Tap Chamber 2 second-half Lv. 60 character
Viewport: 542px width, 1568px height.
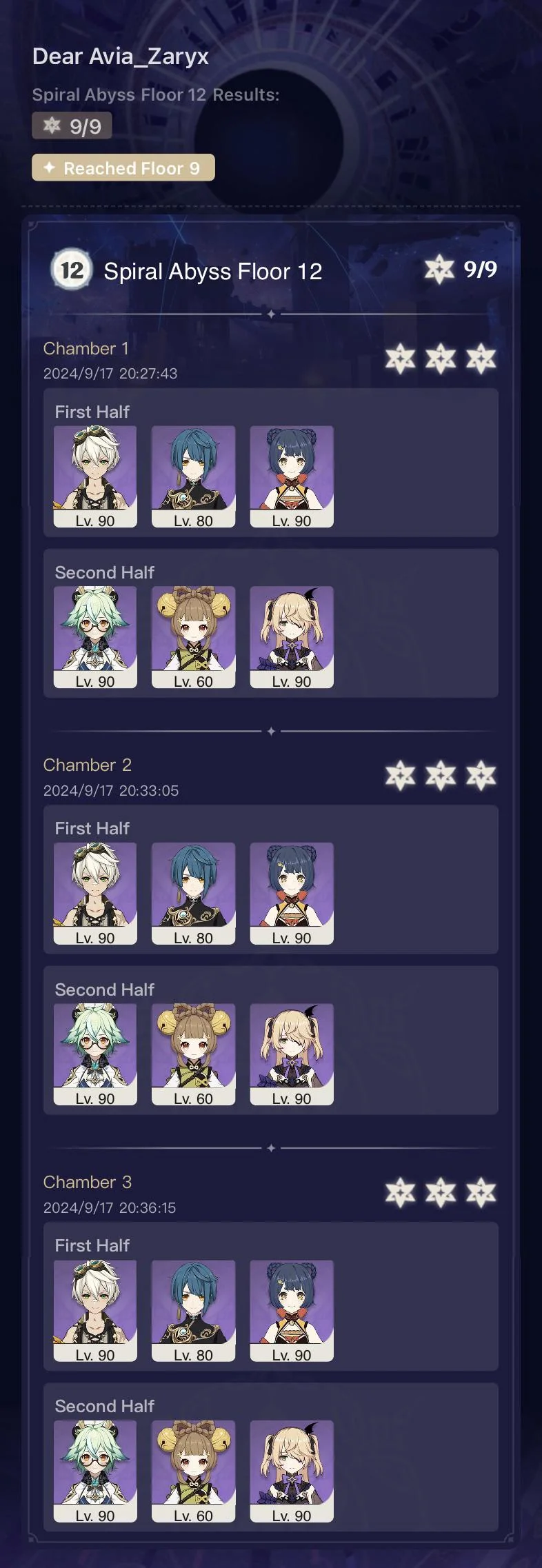[x=193, y=1054]
